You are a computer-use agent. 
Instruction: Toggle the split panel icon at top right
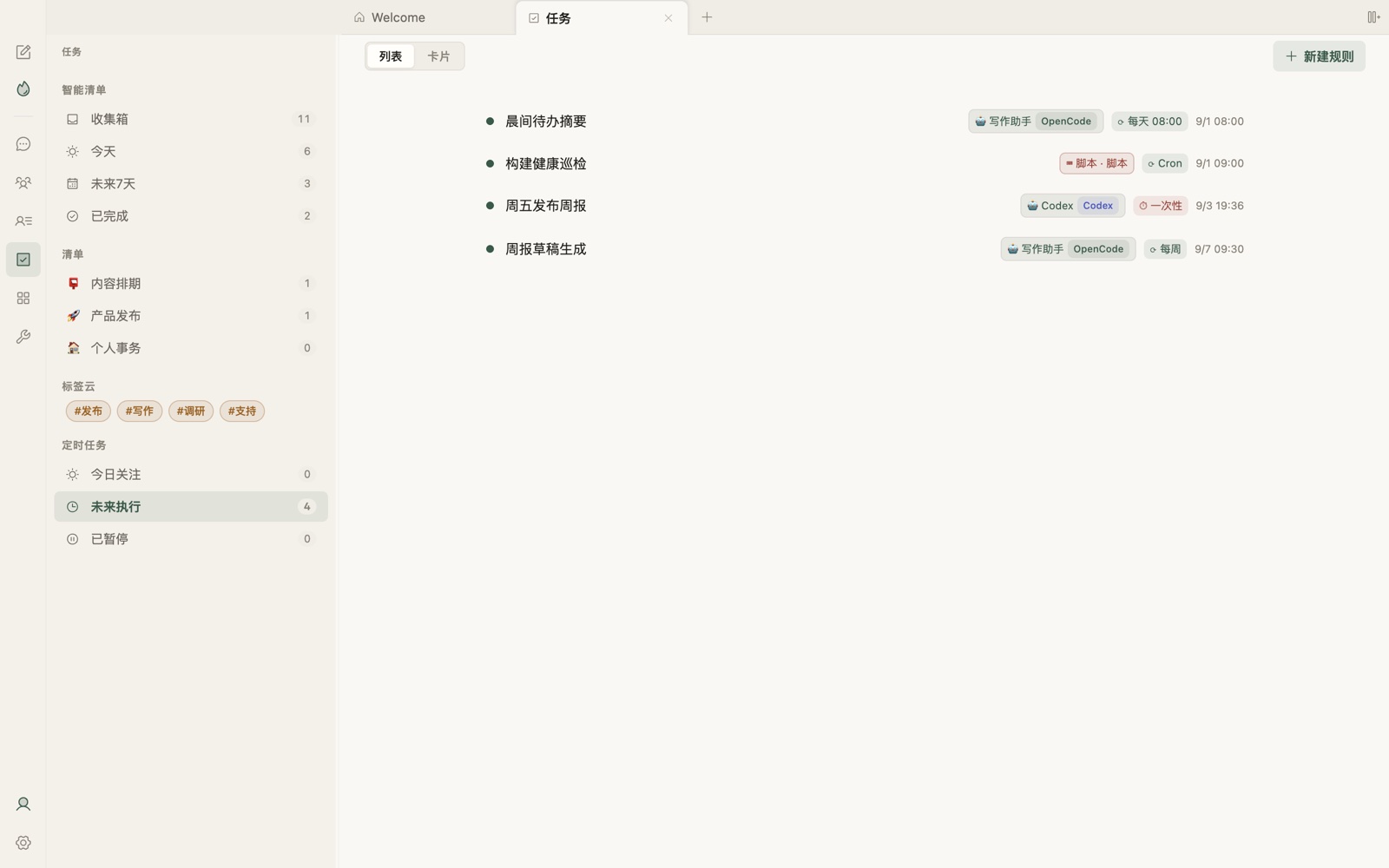click(x=1373, y=17)
